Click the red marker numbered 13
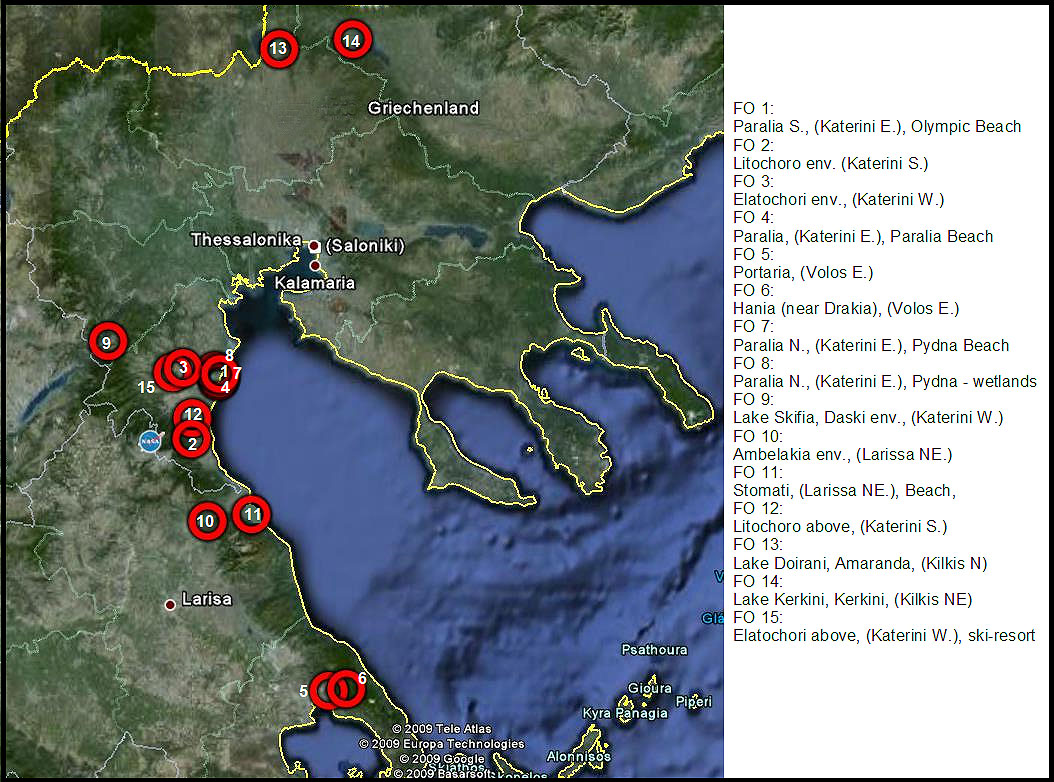The height and width of the screenshot is (782, 1054). [279, 48]
